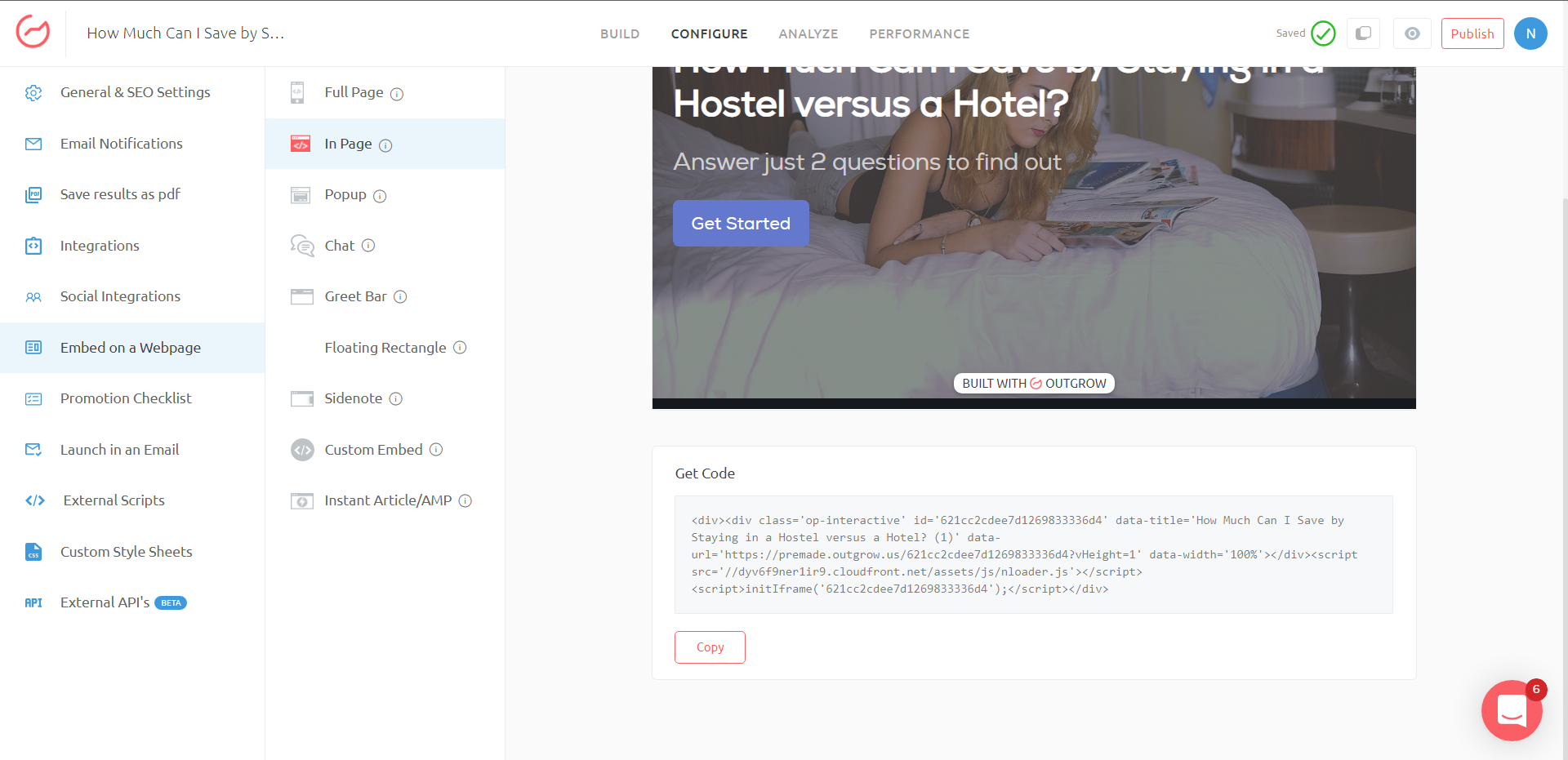
Task: Click the info icon next to In Page
Action: 385,145
